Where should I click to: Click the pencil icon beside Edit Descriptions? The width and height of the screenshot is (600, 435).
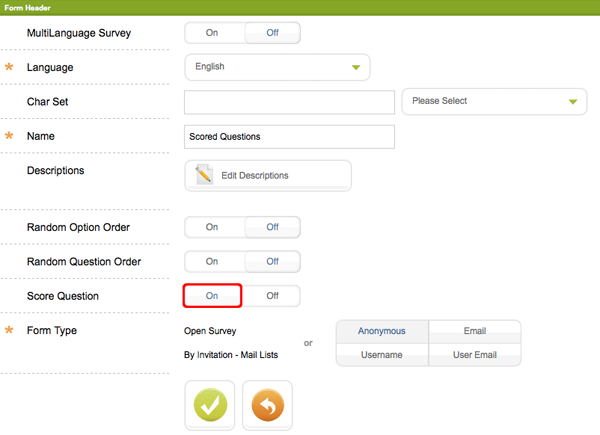205,175
